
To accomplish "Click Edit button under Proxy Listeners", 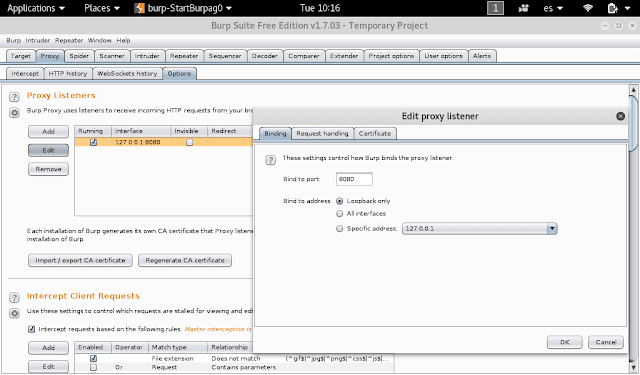I will click(x=48, y=150).
